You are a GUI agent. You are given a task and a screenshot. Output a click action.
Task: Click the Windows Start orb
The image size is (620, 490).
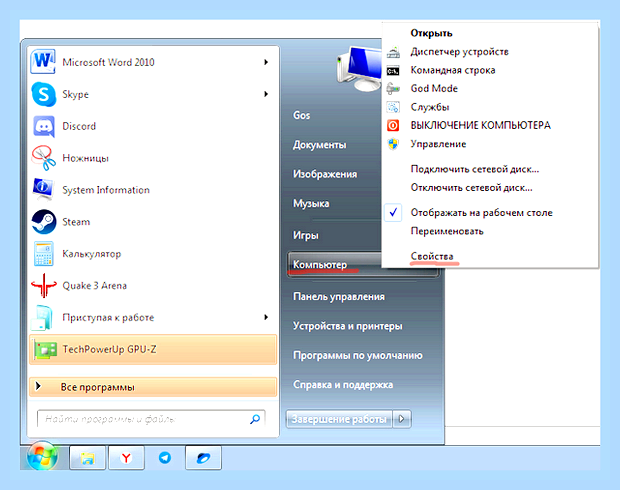point(42,456)
